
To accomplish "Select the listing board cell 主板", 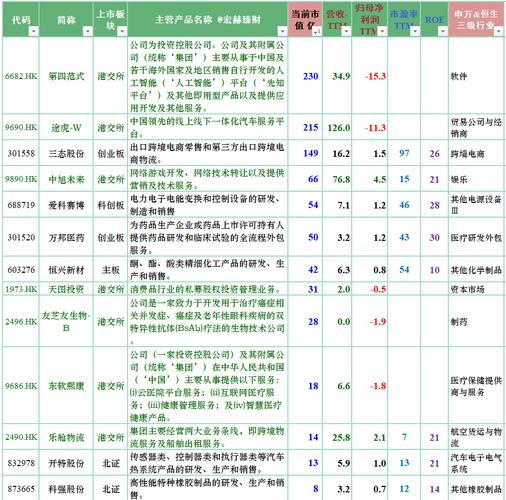I will (x=111, y=270).
